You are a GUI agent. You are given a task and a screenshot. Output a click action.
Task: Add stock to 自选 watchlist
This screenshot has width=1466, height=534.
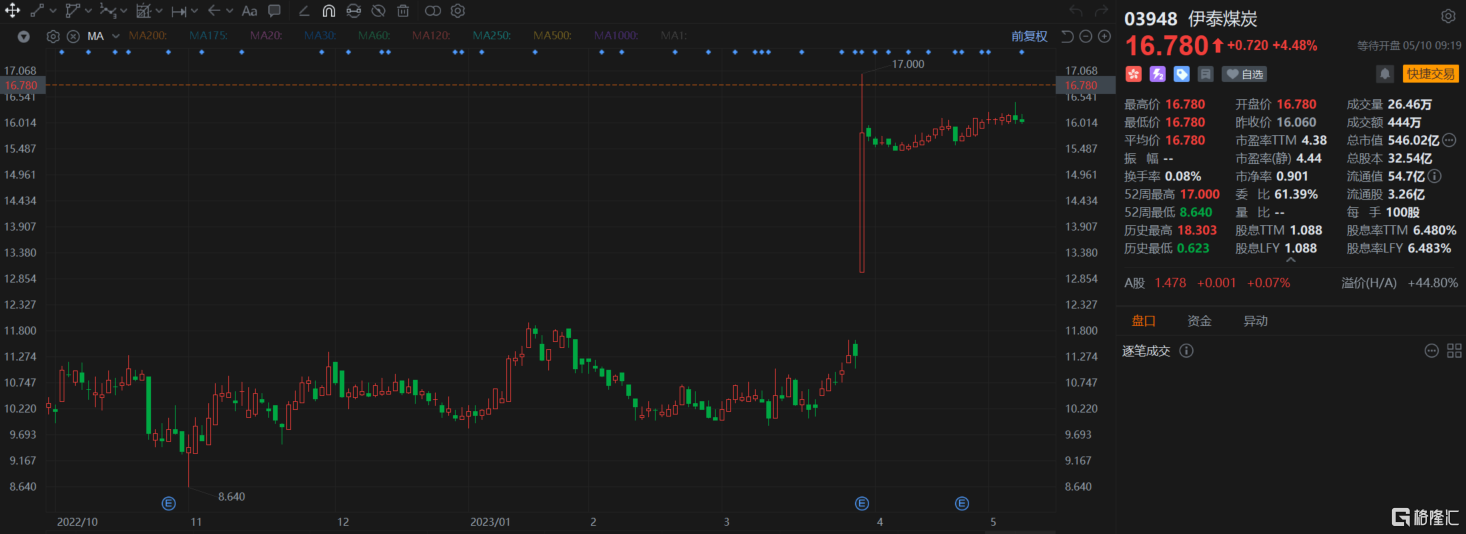pos(1245,74)
